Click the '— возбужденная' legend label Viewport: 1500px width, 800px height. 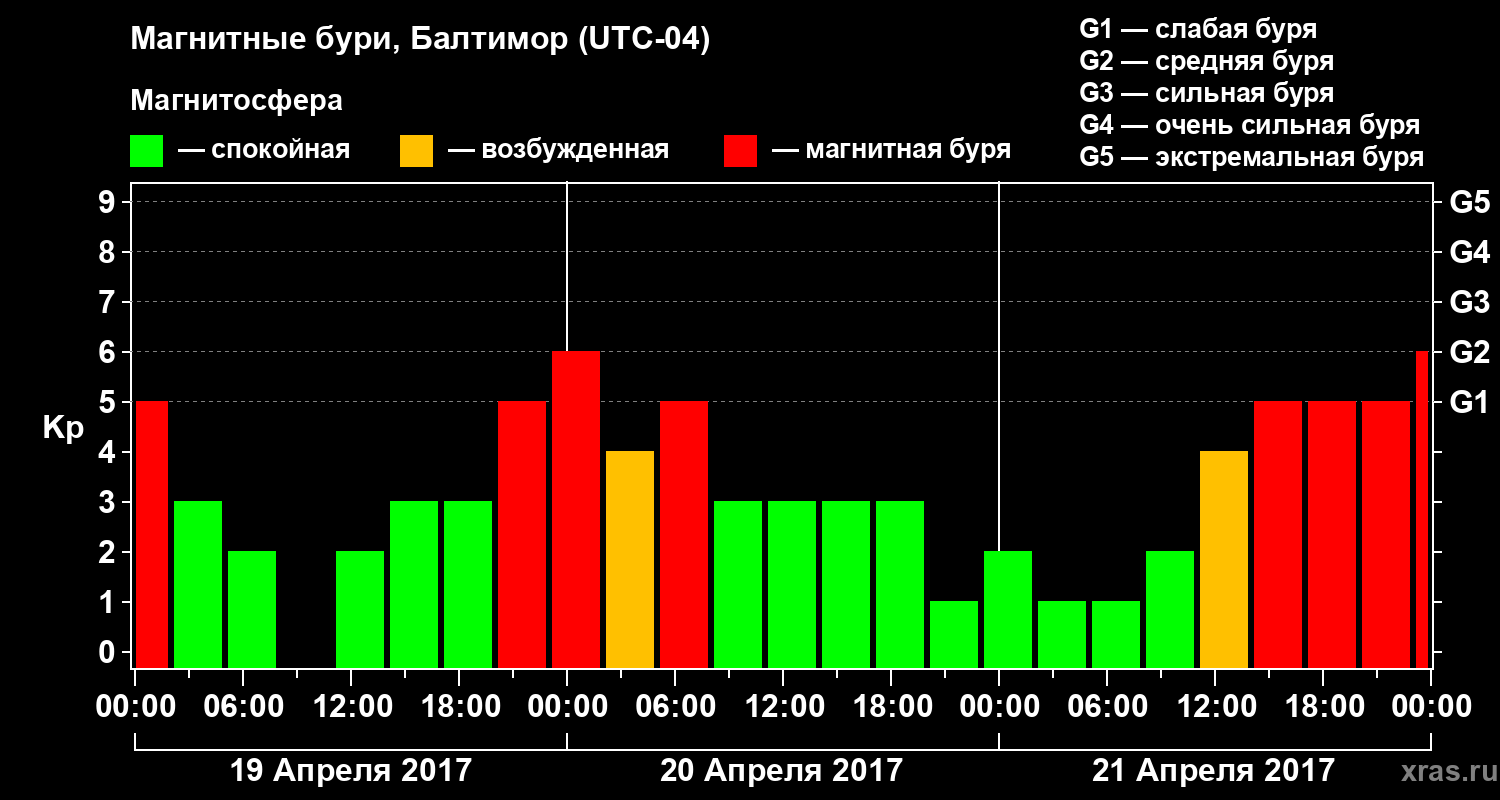point(558,151)
